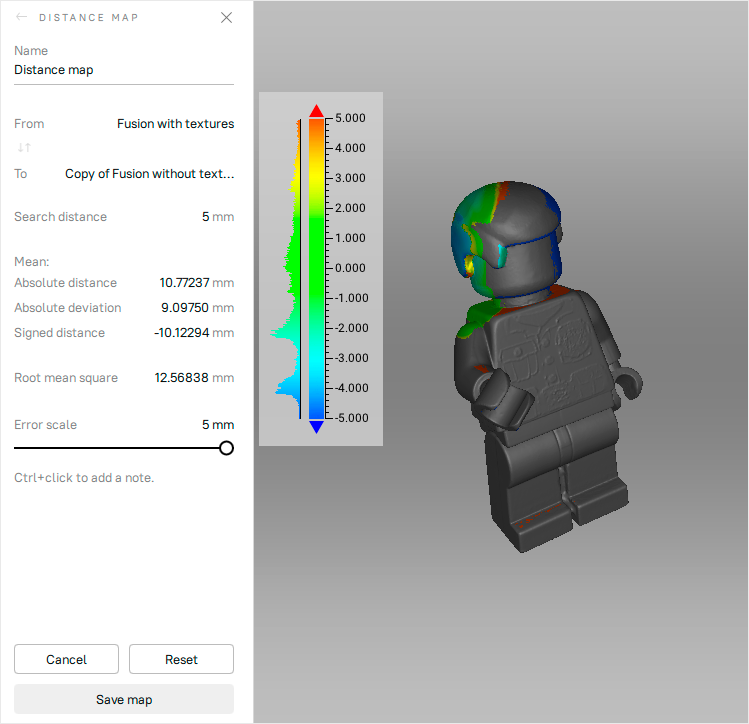
Task: Click the 3.000 scale label
Action: pyautogui.click(x=350, y=178)
